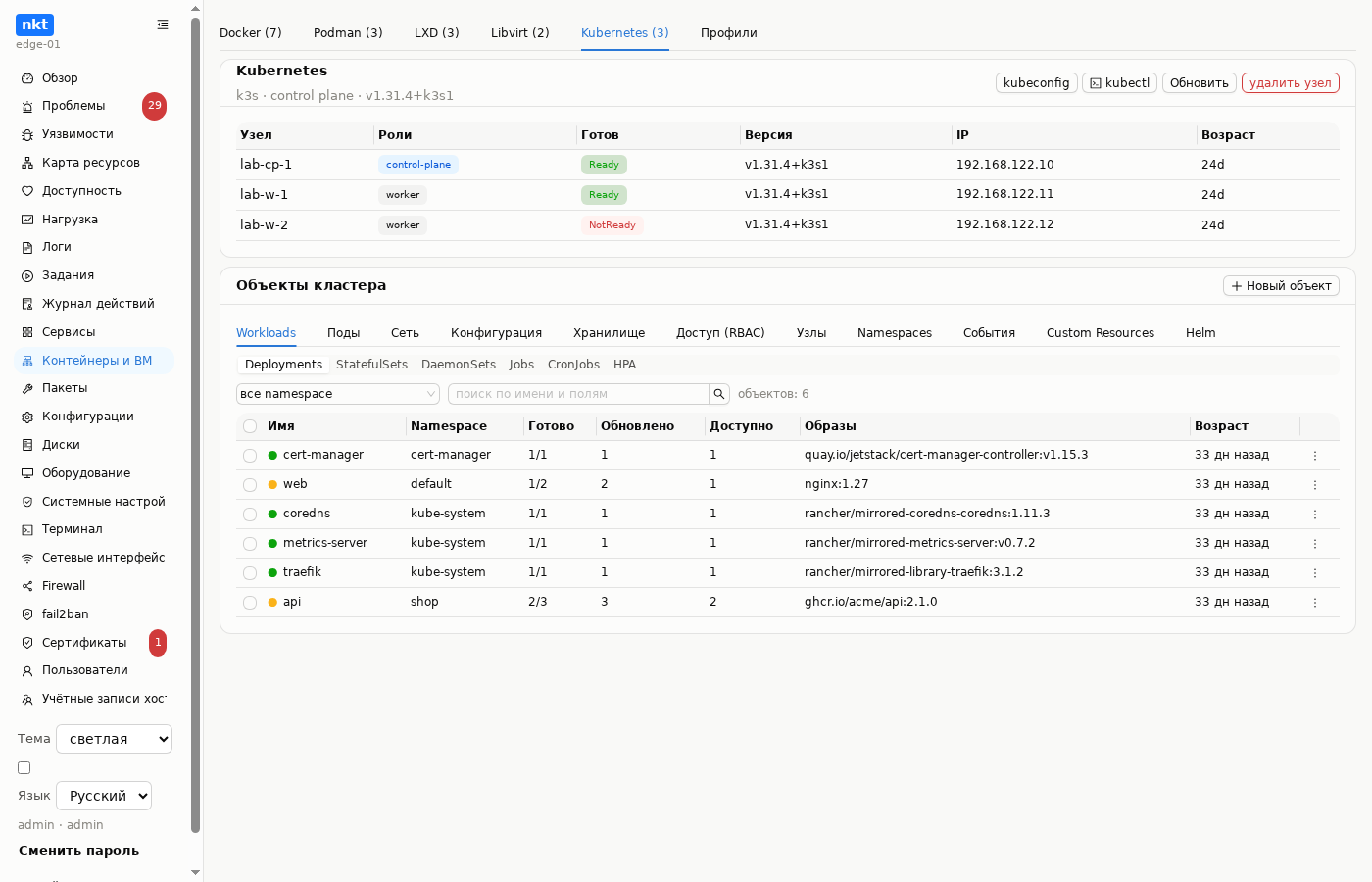The image size is (1372, 882).
Task: Toggle the checkbox below Тема
Action: (x=24, y=768)
